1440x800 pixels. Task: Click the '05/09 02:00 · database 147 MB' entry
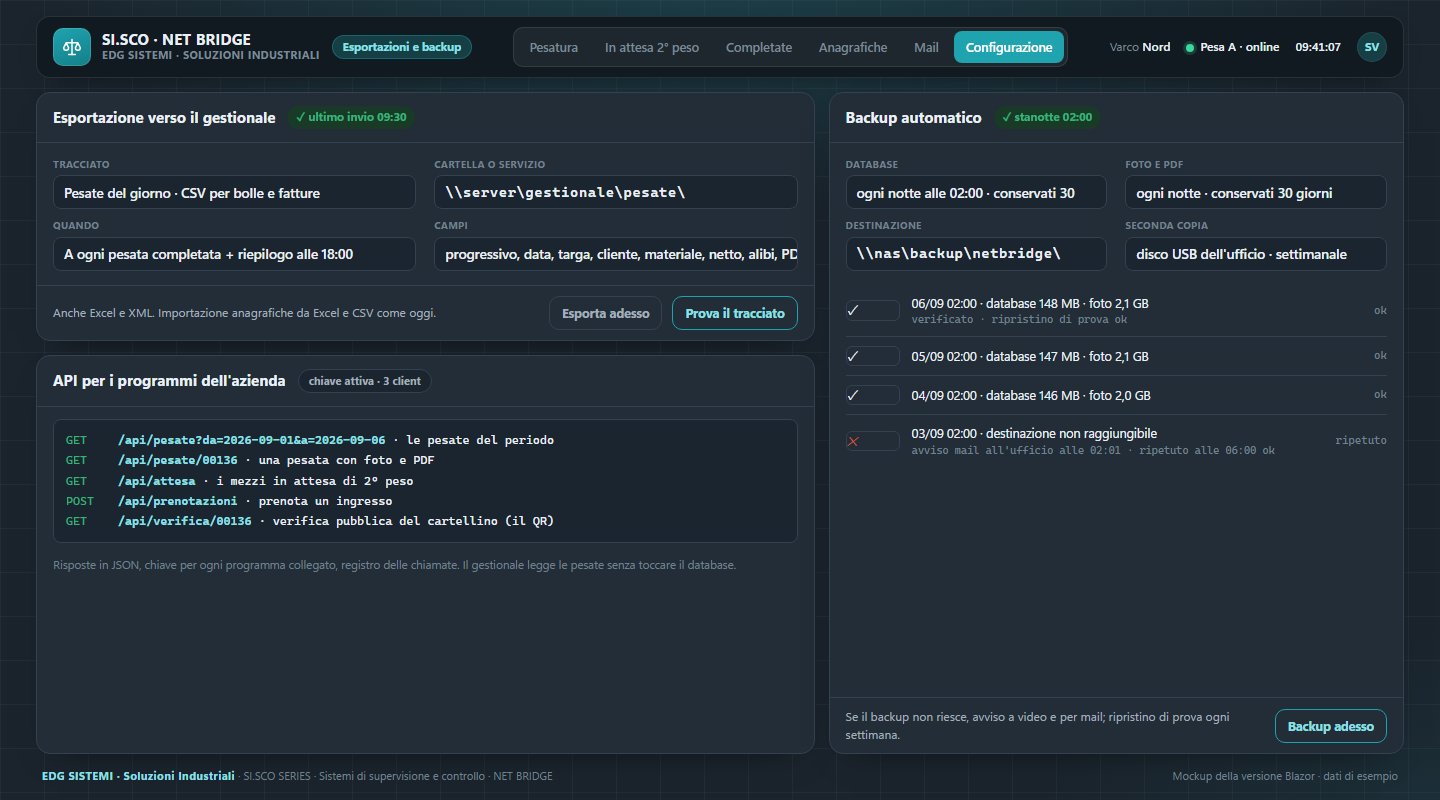pyautogui.click(x=1030, y=356)
